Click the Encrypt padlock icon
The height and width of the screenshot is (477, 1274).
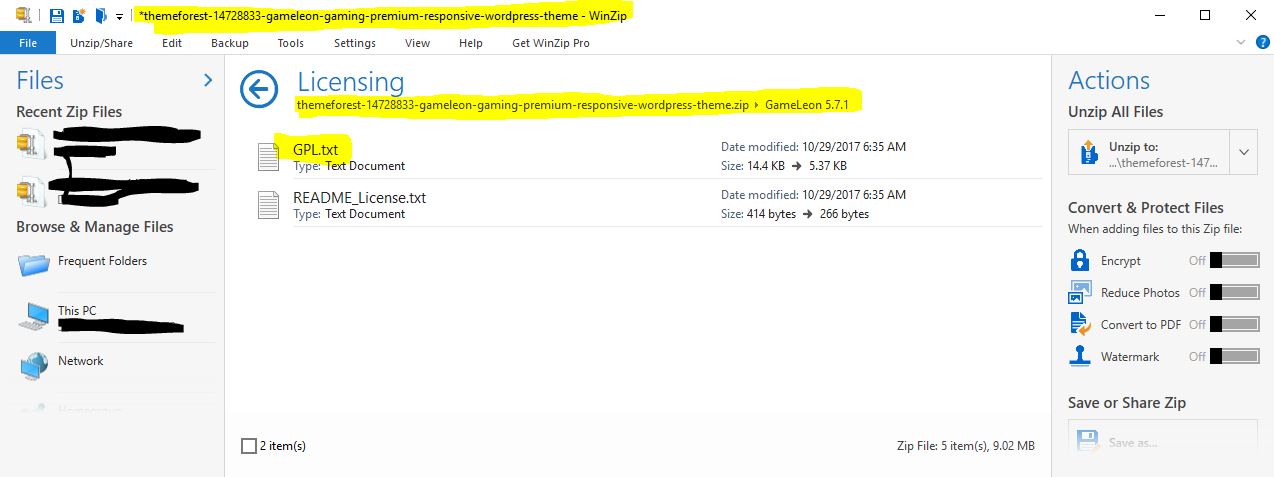[x=1080, y=260]
